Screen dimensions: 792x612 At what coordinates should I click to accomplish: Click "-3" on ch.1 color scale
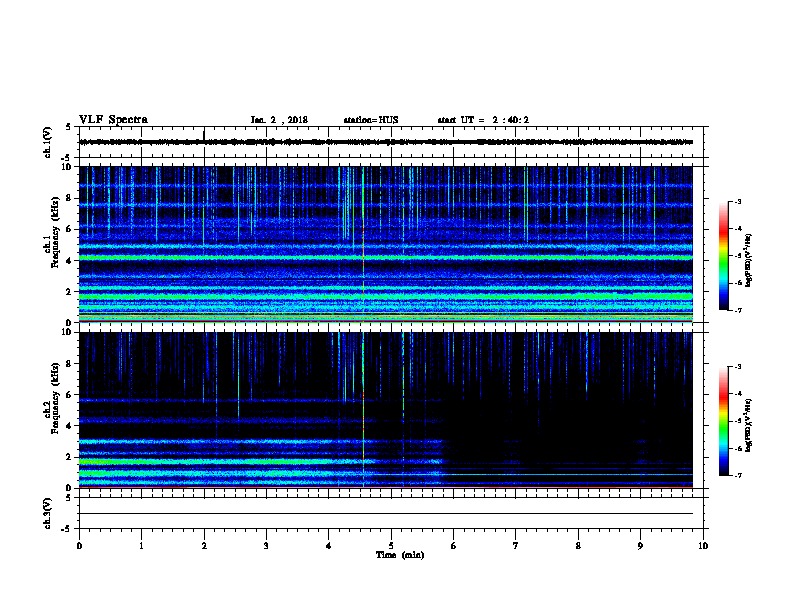738,201
